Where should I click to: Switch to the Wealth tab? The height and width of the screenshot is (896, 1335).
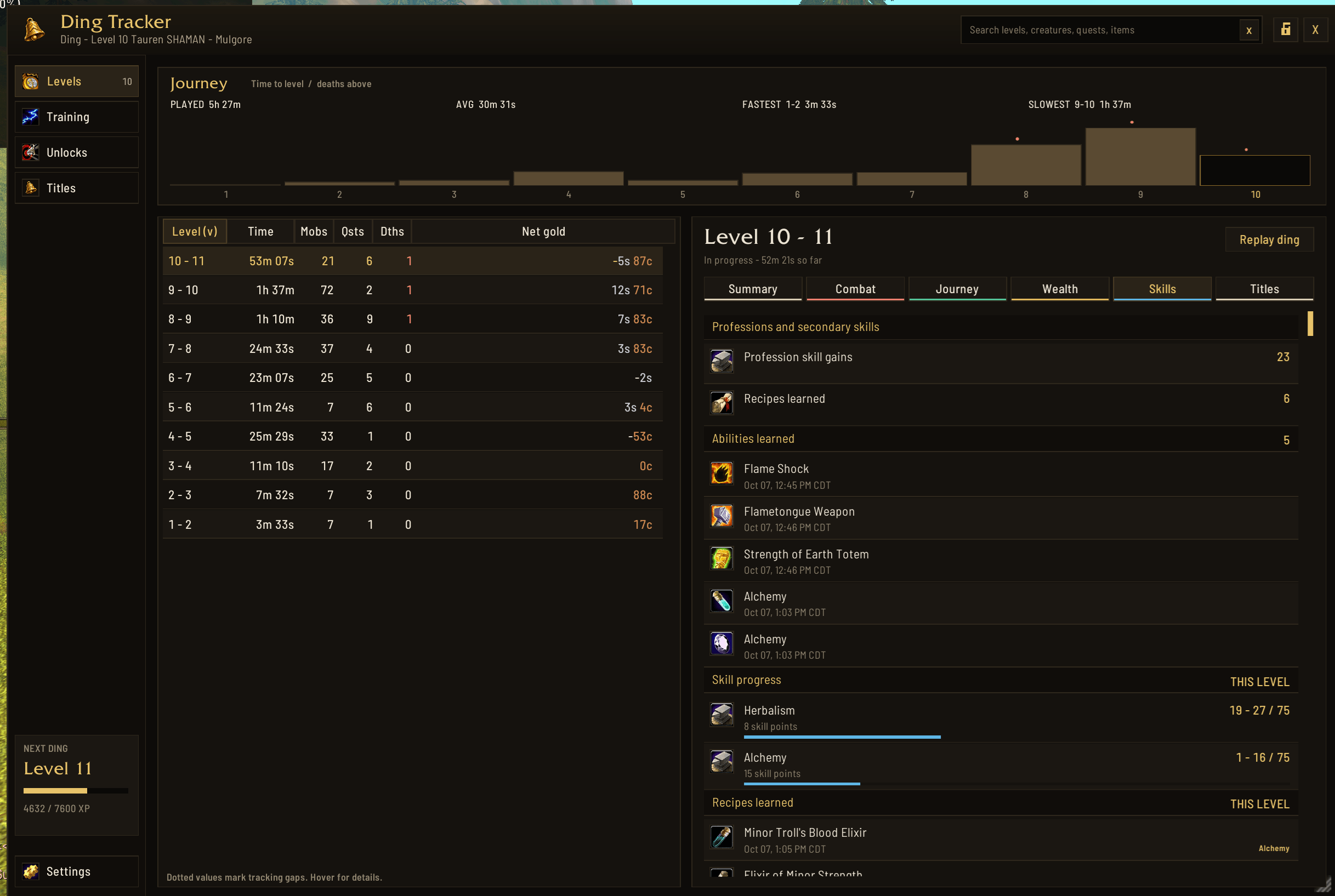pyautogui.click(x=1059, y=289)
